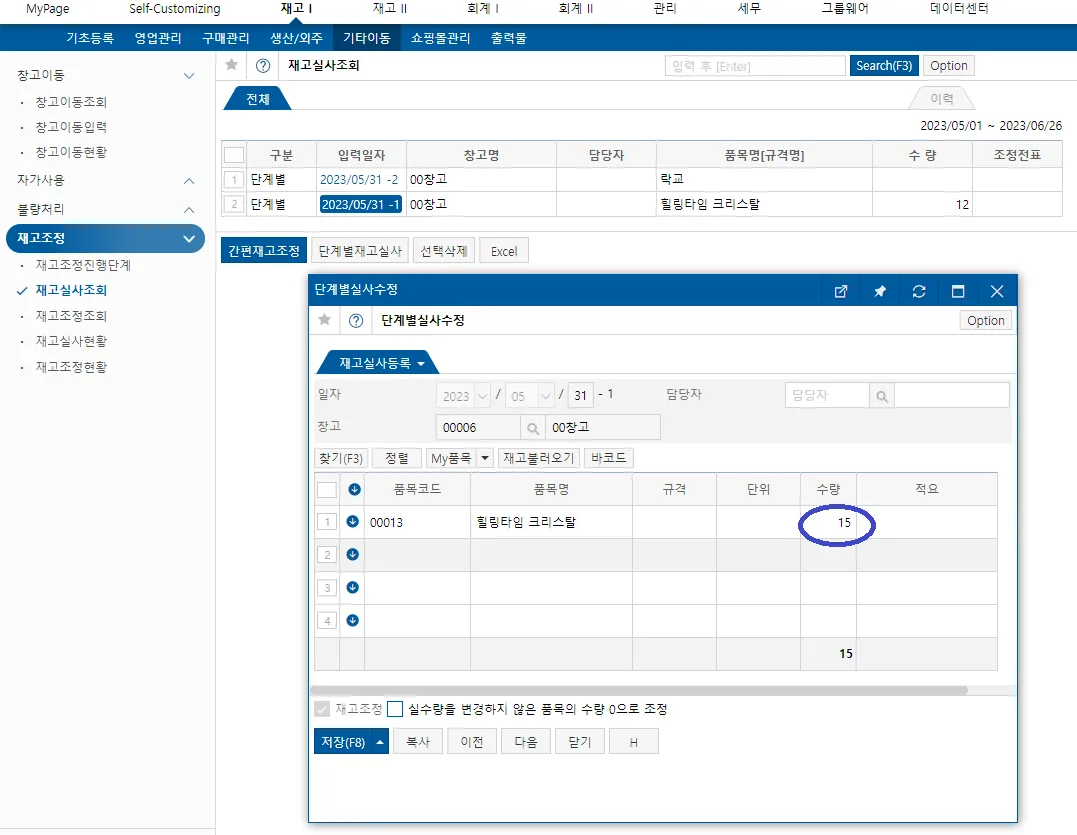The image size is (1077, 835).
Task: Click the down-arrow icon in item row 1
Action: point(352,522)
